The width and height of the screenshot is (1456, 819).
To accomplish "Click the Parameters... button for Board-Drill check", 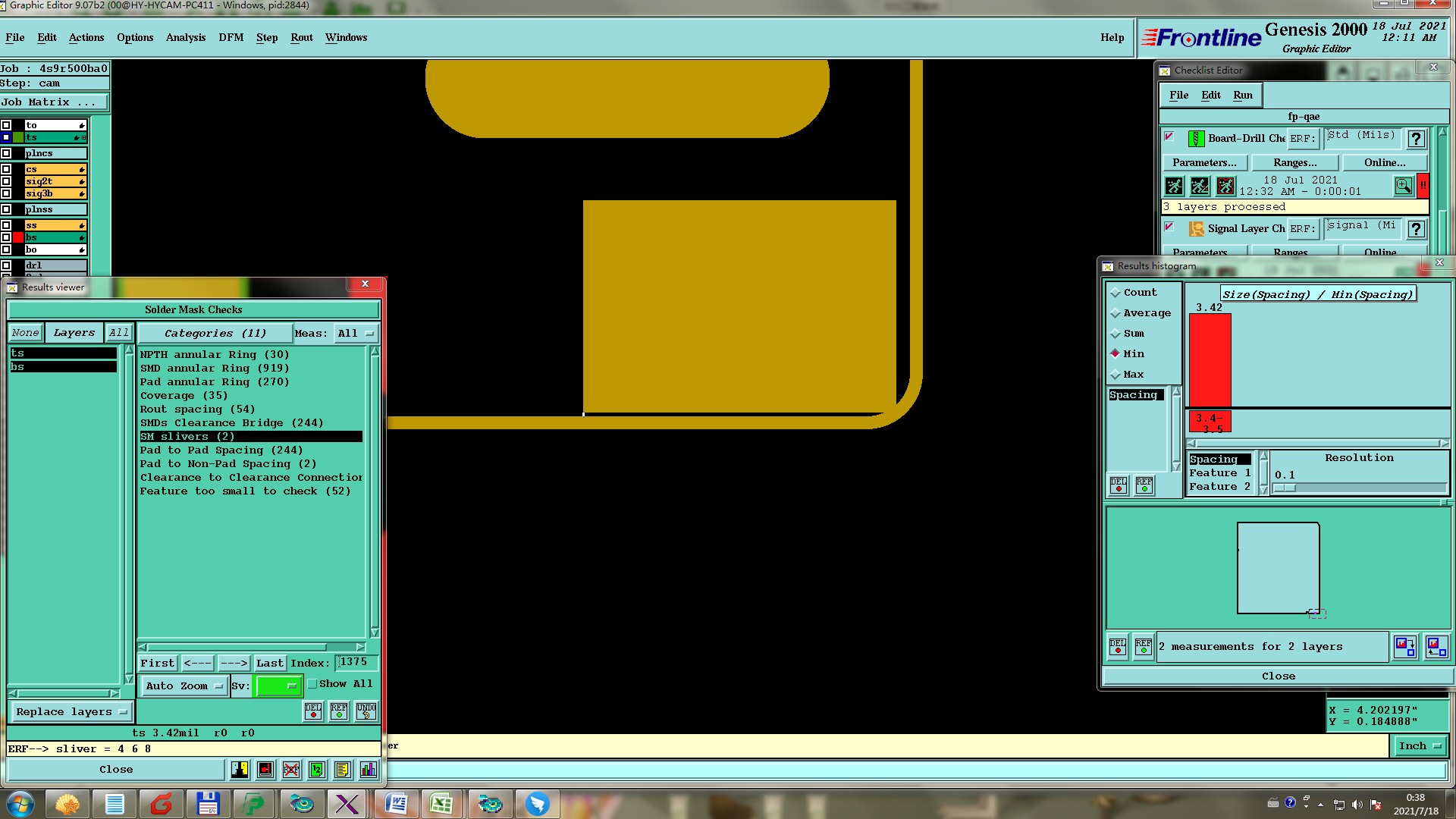I will pyautogui.click(x=1203, y=163).
